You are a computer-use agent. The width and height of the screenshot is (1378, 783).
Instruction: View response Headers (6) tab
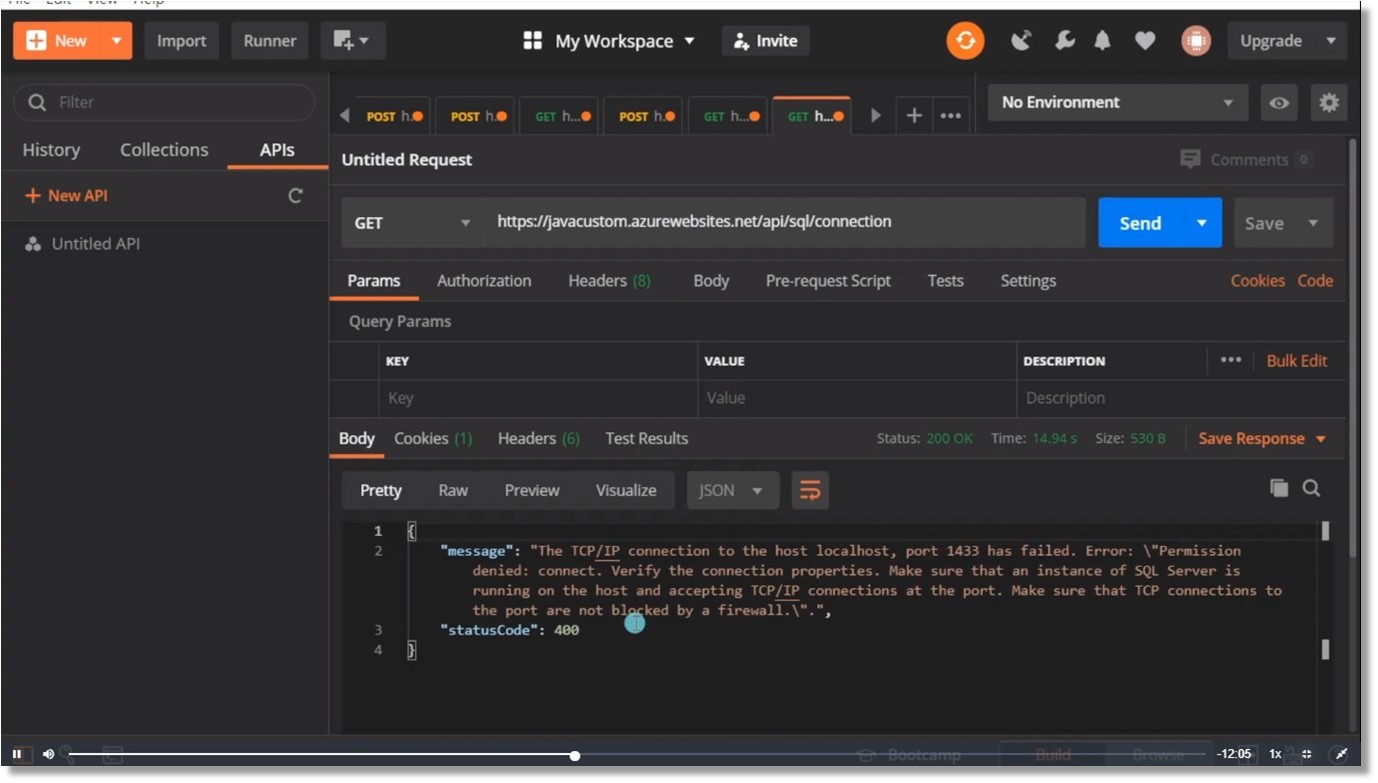point(539,438)
